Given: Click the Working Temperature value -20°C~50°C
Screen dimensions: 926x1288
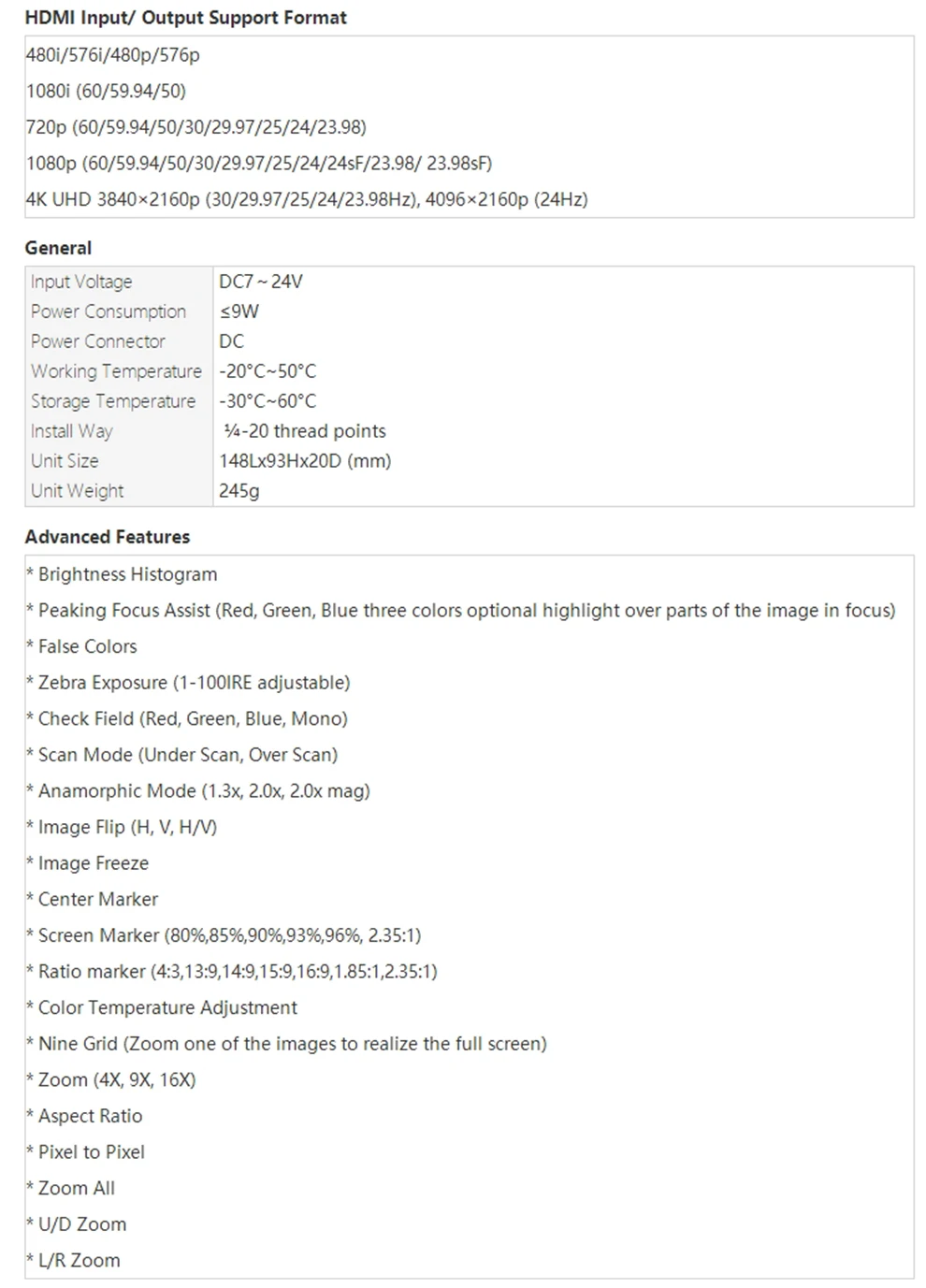Looking at the screenshot, I should click(x=268, y=371).
